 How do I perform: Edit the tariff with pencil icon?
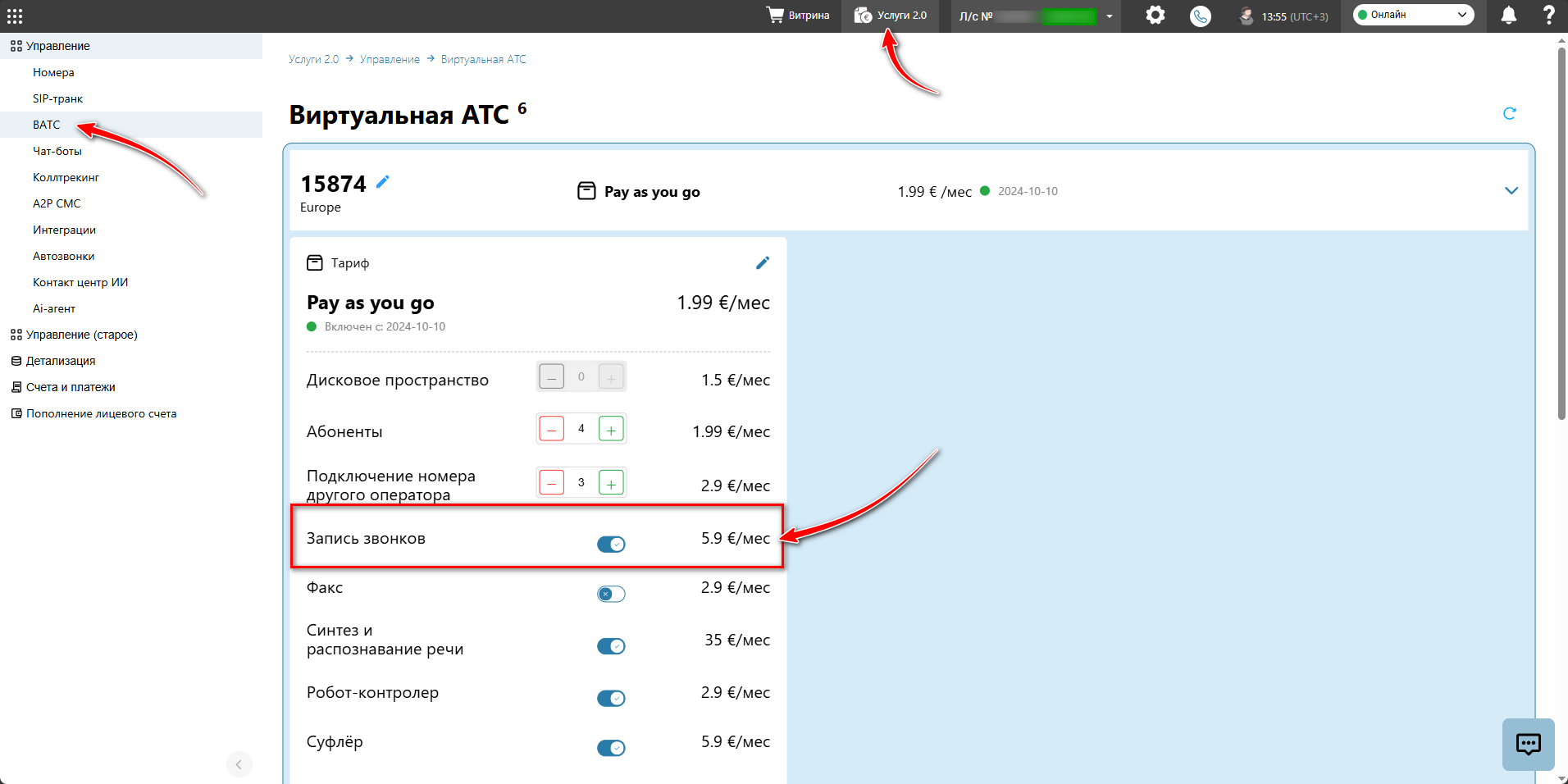coord(763,262)
